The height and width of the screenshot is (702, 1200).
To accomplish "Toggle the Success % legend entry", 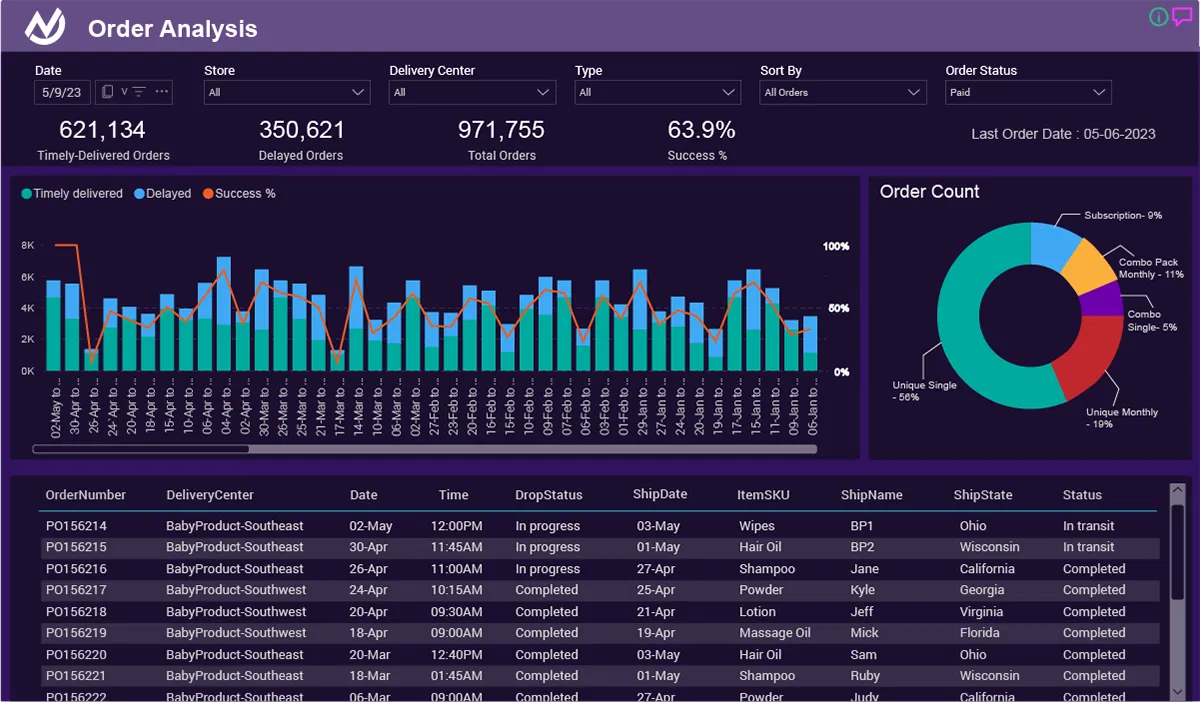I will (239, 194).
